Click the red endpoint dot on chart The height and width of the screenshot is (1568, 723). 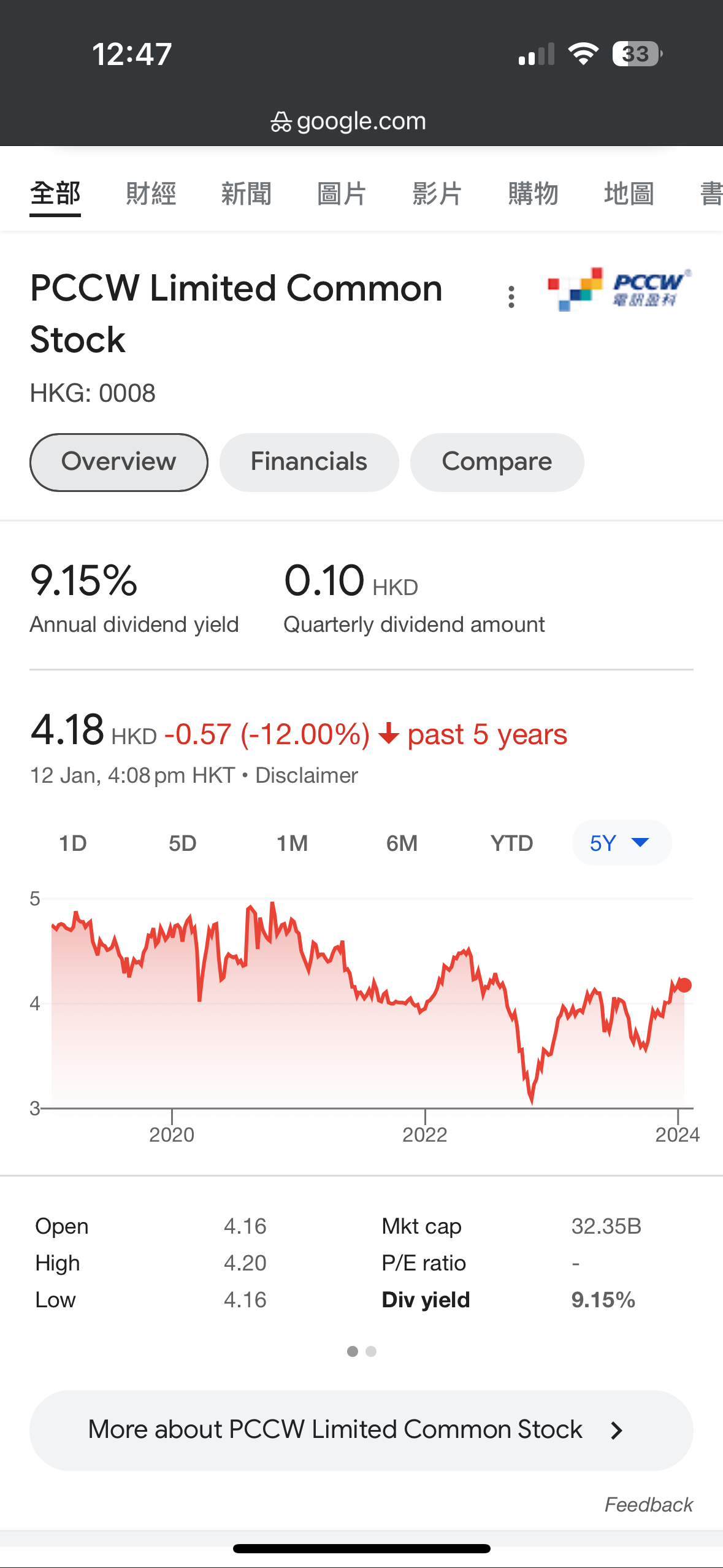684,985
